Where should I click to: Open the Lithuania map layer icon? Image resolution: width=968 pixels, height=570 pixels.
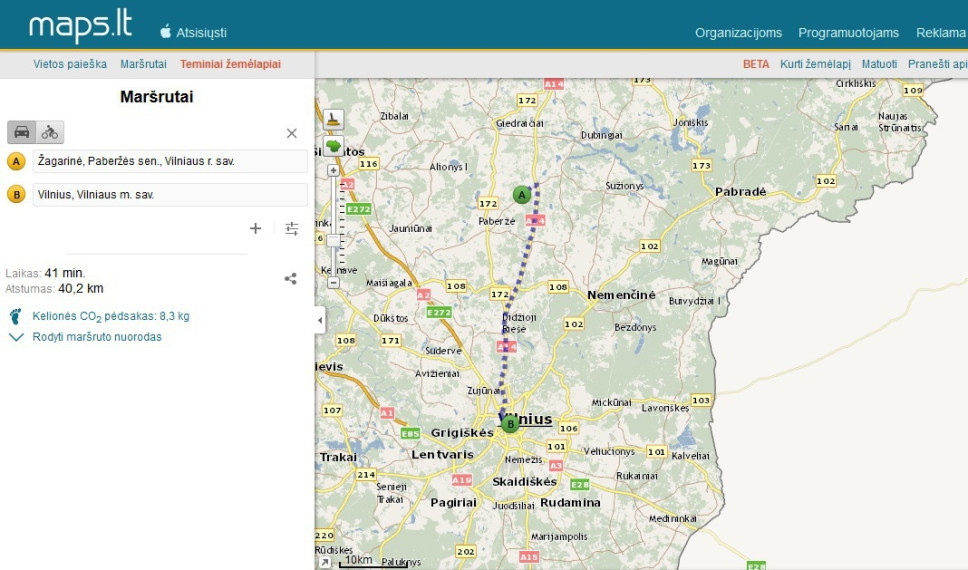click(333, 146)
